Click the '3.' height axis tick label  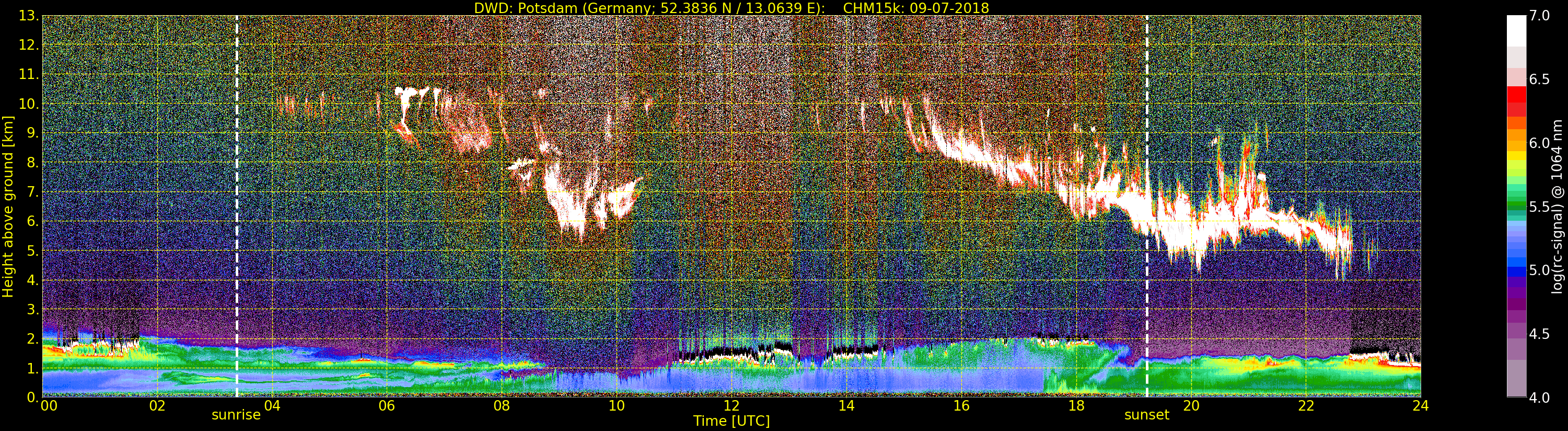[32, 309]
